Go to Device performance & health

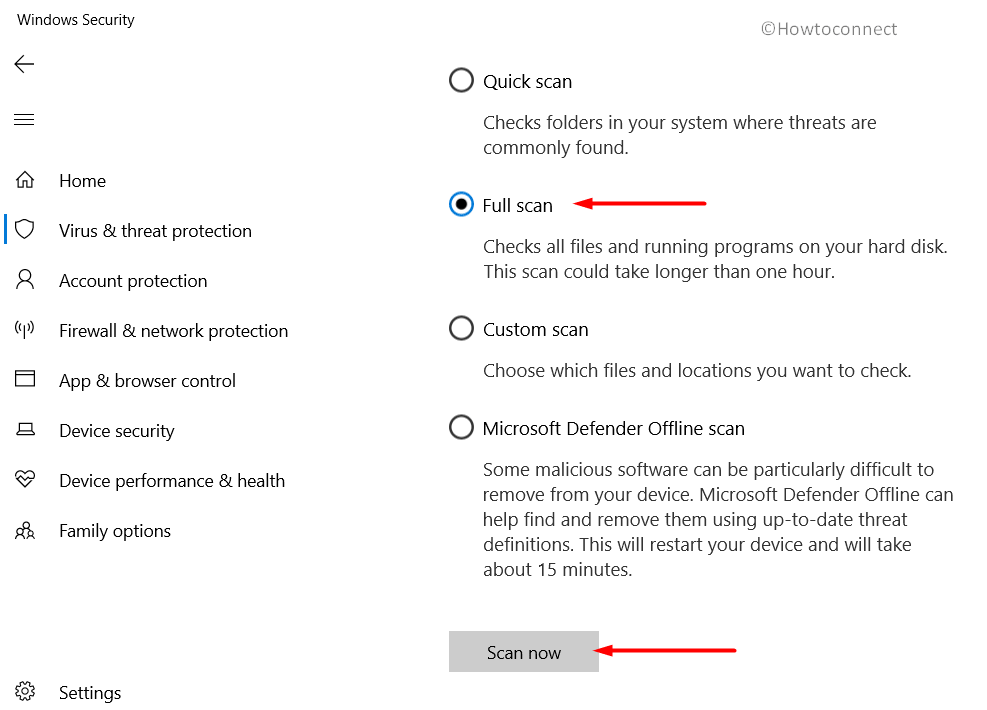pos(172,481)
